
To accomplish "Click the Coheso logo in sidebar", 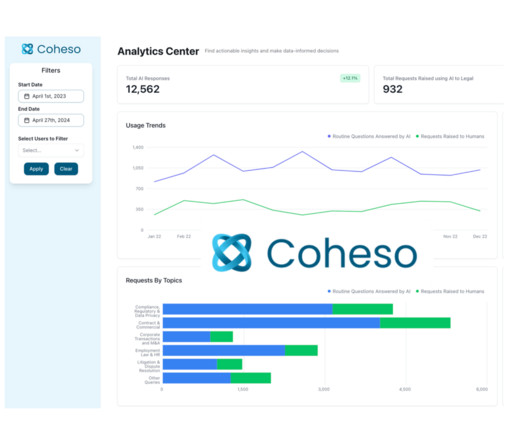I will (x=51, y=49).
